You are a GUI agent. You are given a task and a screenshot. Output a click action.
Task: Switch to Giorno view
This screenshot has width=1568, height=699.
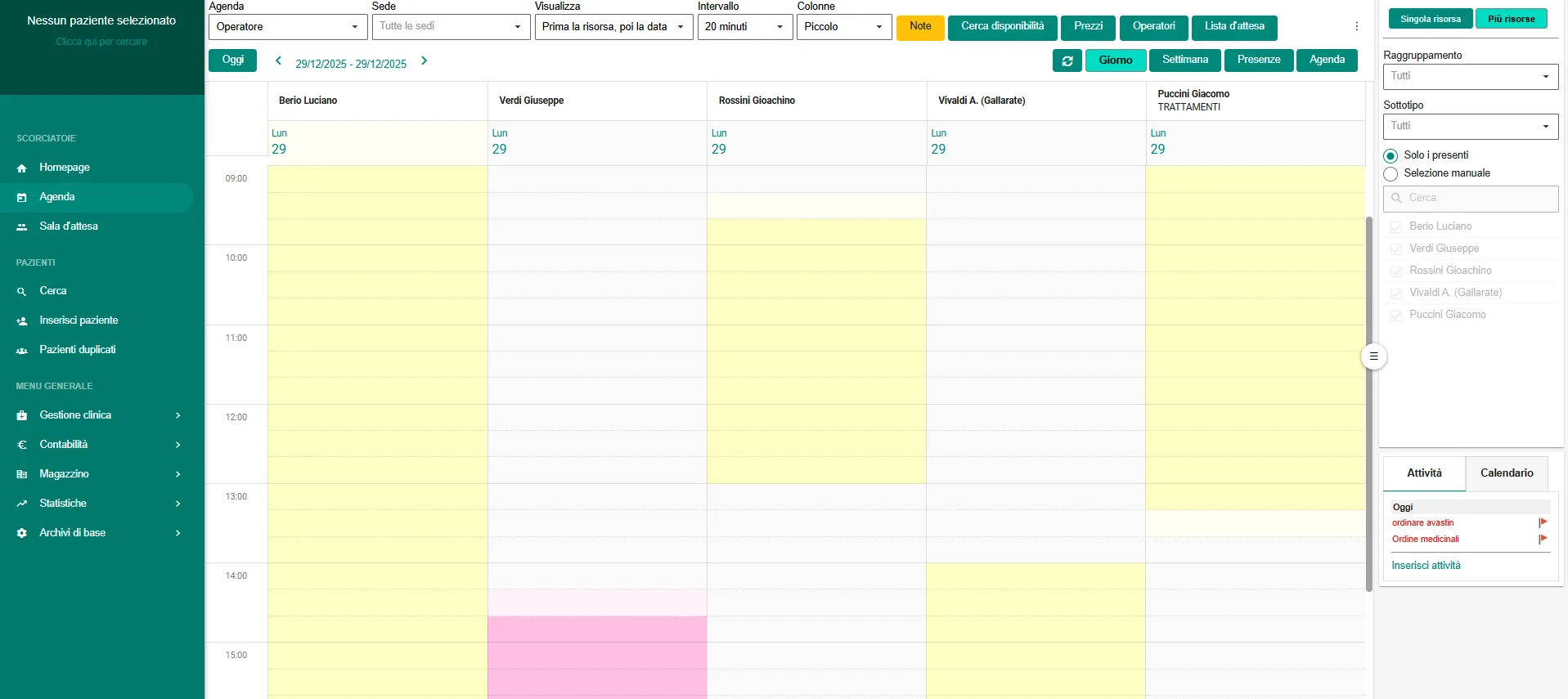pyautogui.click(x=1116, y=60)
